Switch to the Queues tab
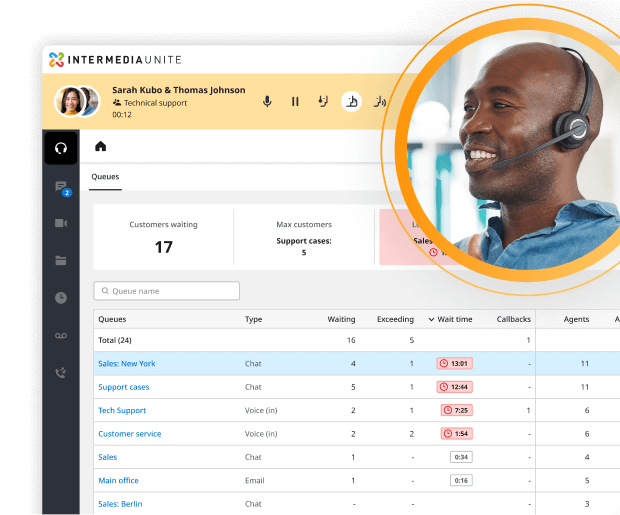 pyautogui.click(x=105, y=177)
